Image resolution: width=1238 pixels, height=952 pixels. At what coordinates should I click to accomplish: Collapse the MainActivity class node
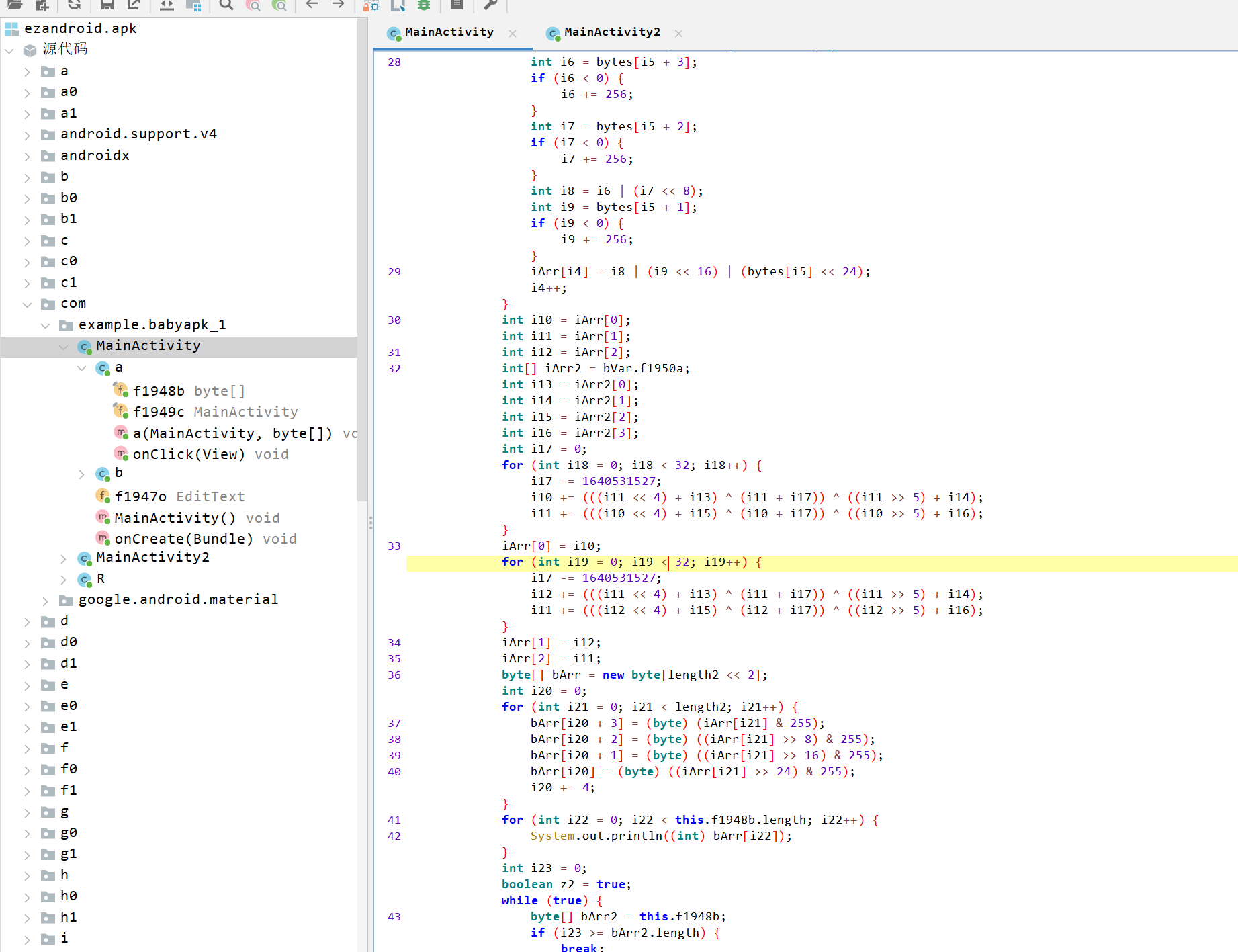coord(63,347)
